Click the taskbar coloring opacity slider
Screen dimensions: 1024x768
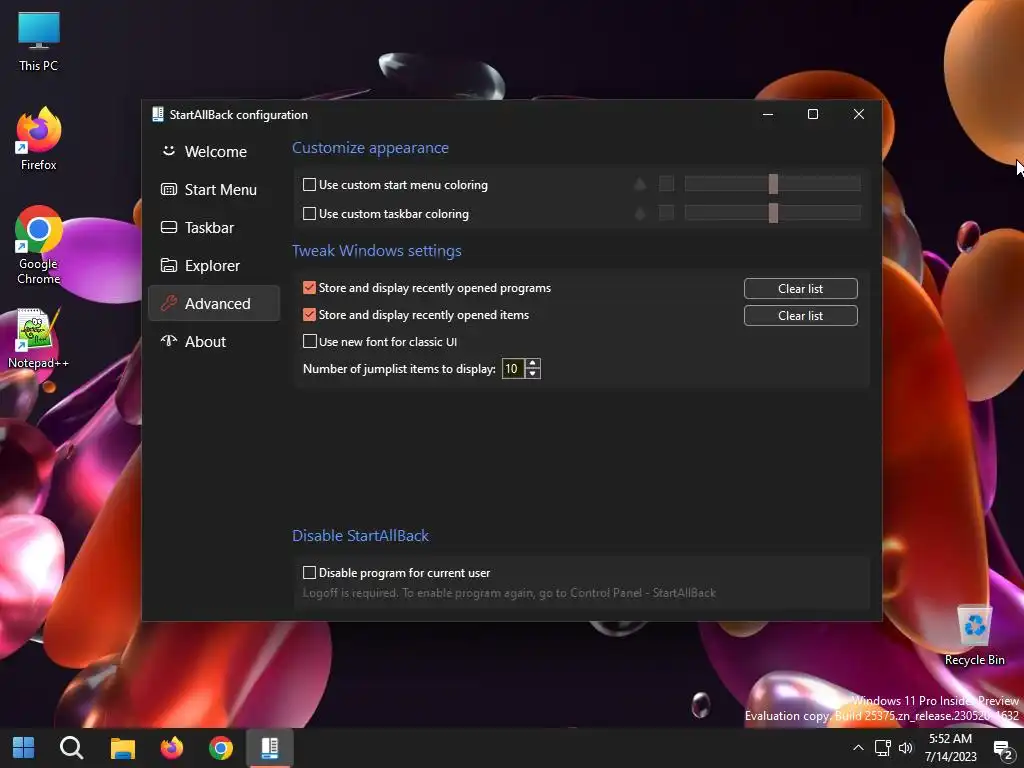tap(772, 213)
